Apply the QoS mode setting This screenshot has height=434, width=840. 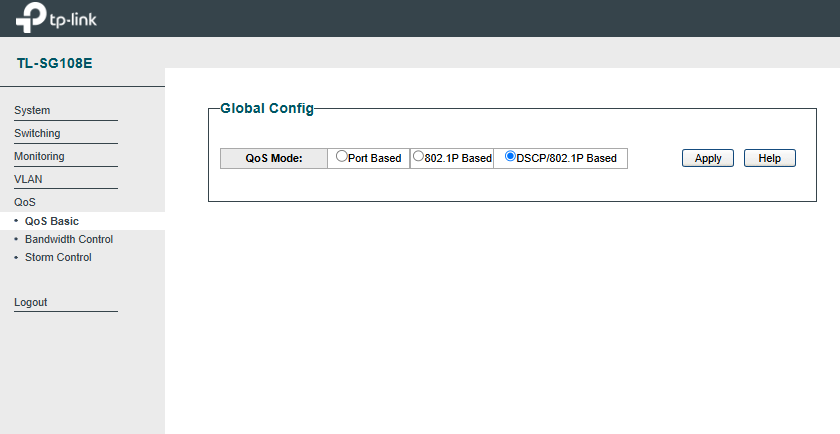pos(708,158)
